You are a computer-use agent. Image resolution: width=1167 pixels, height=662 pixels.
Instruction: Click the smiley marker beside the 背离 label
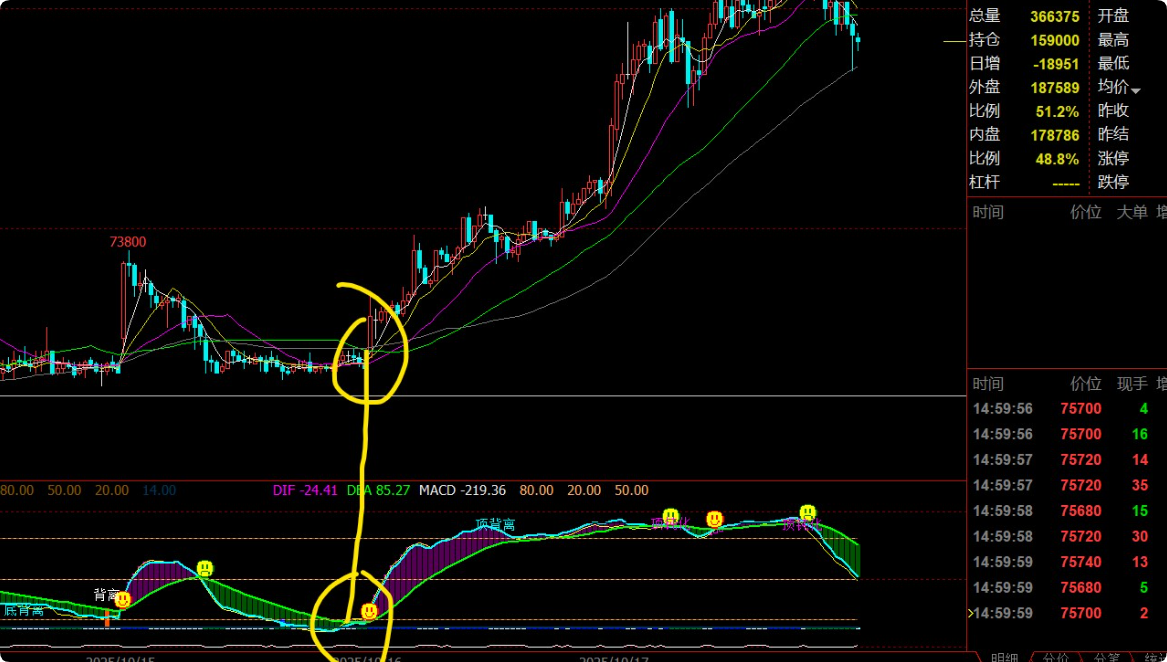[123, 600]
